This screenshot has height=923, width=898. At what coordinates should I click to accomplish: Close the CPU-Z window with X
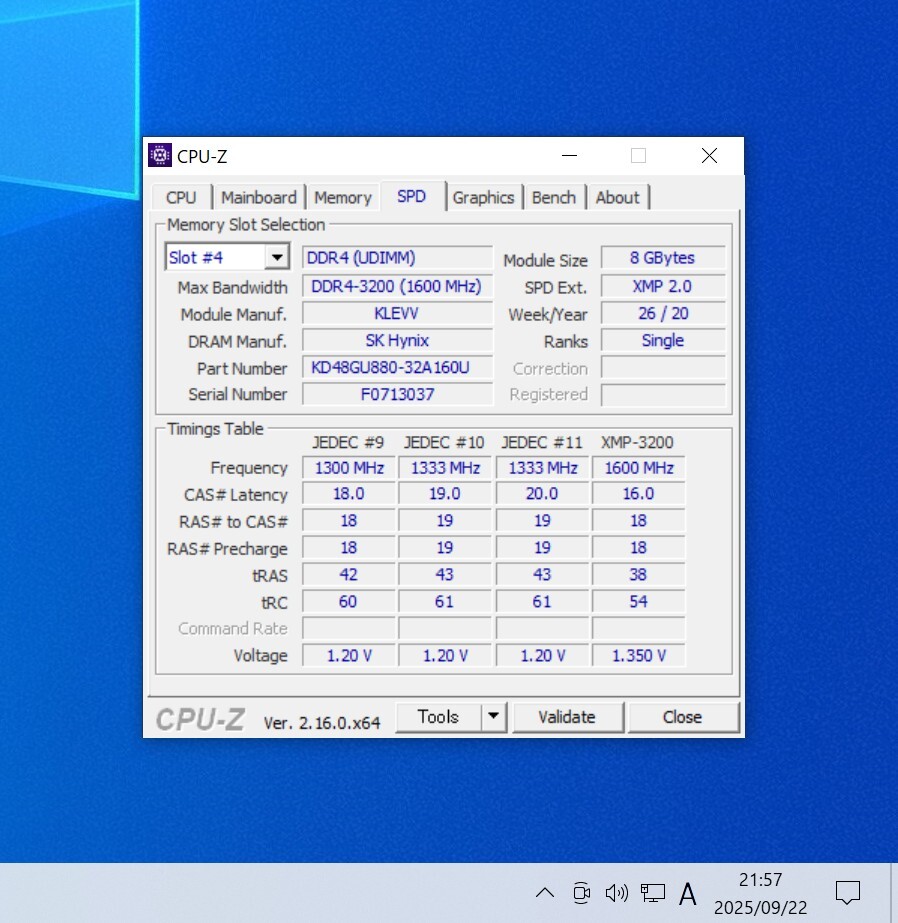point(709,155)
